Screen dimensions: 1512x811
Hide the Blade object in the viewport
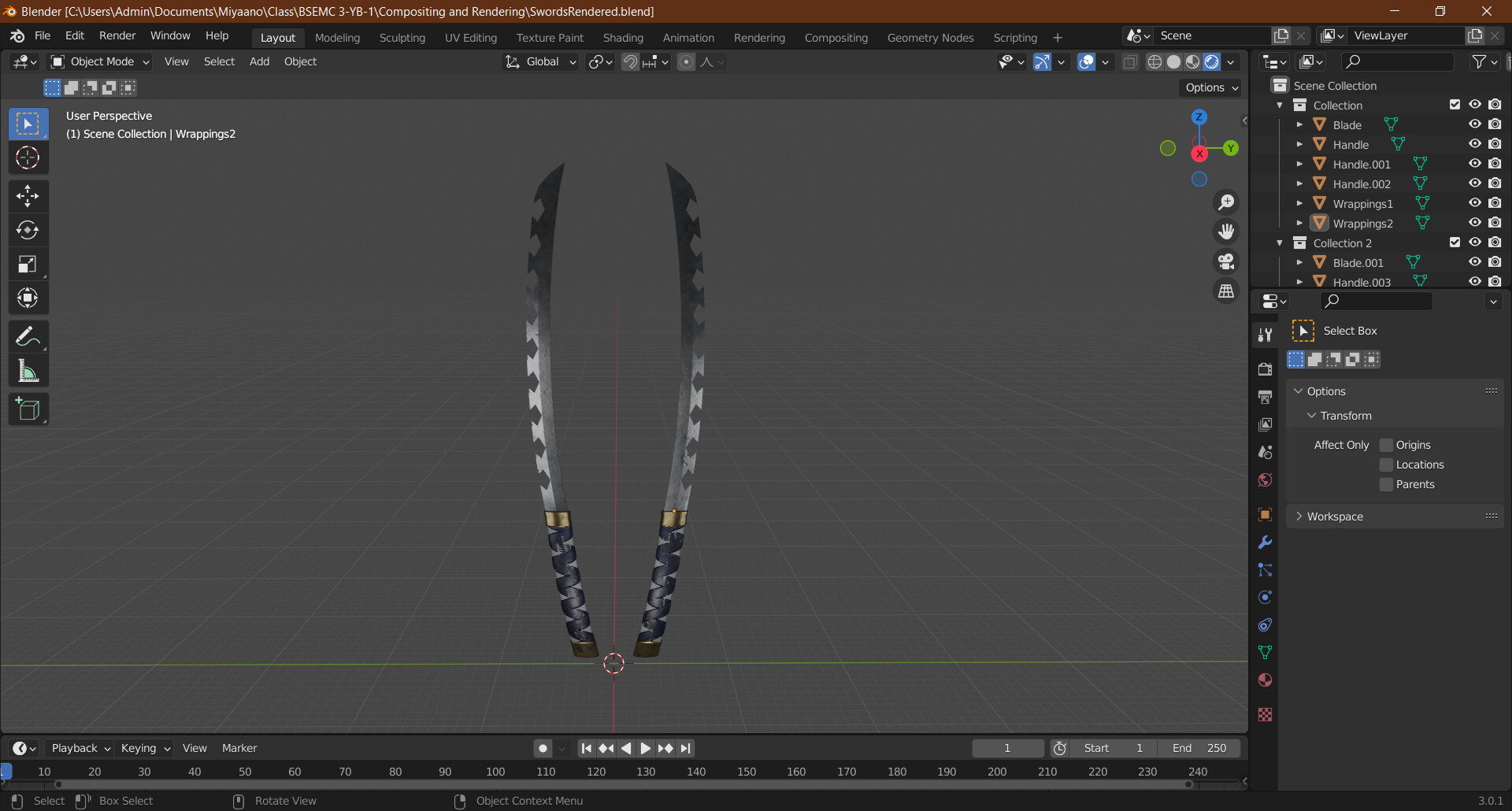point(1475,124)
